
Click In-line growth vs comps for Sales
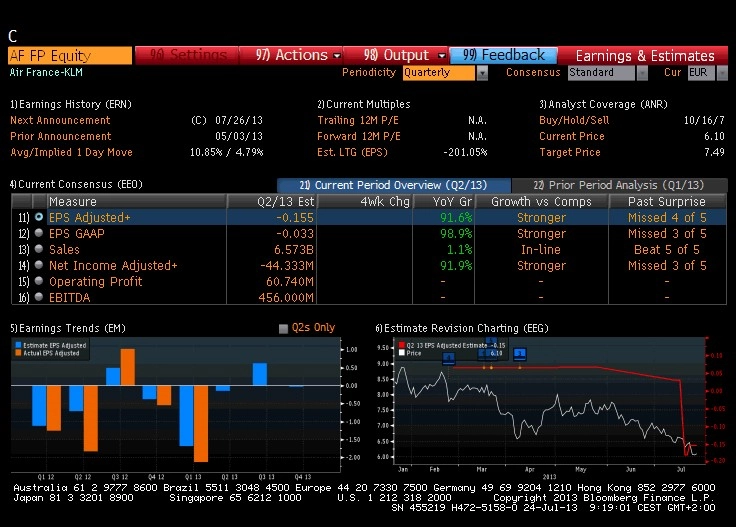(541, 250)
